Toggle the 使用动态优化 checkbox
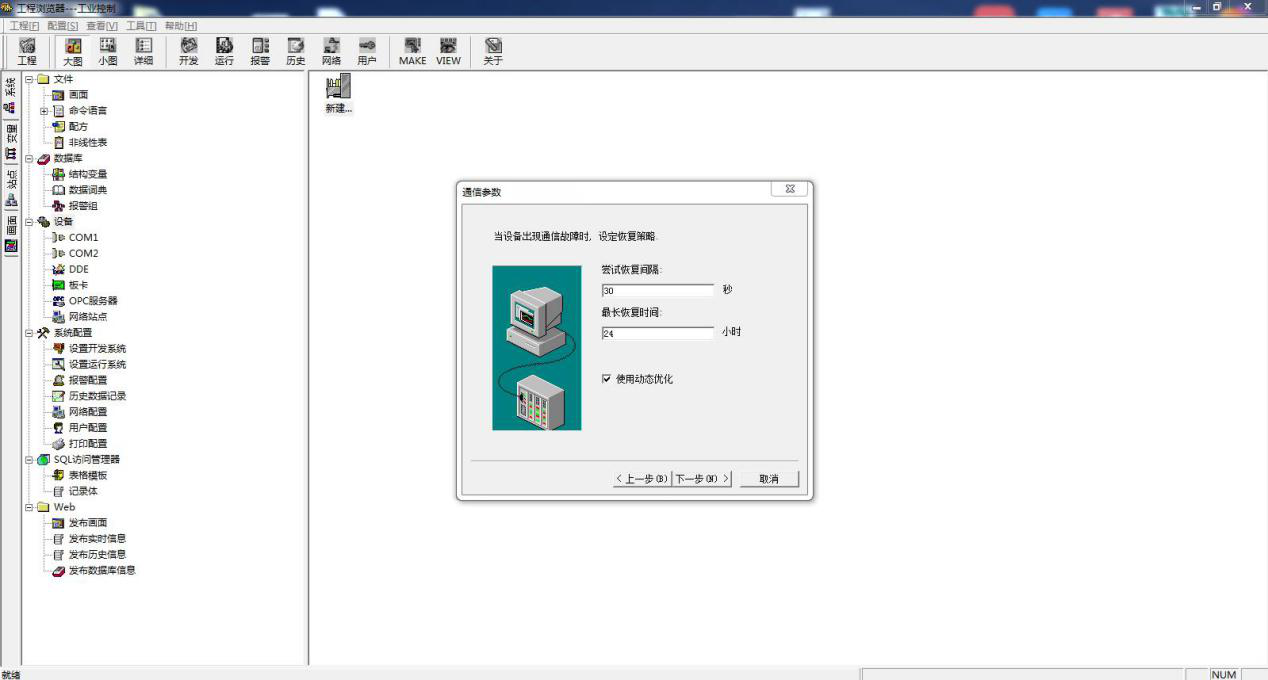The width and height of the screenshot is (1268, 680). 607,379
